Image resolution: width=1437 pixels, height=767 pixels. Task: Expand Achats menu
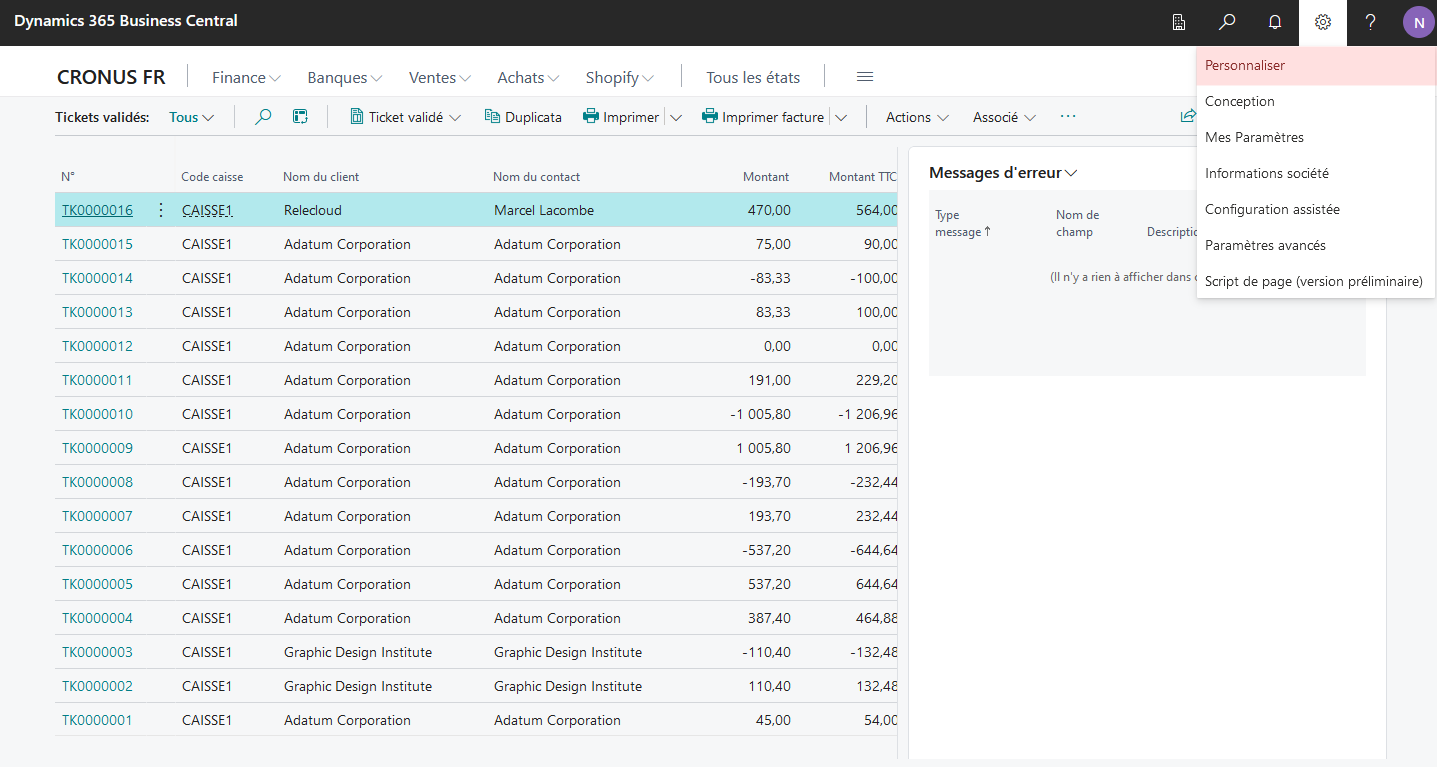528,77
